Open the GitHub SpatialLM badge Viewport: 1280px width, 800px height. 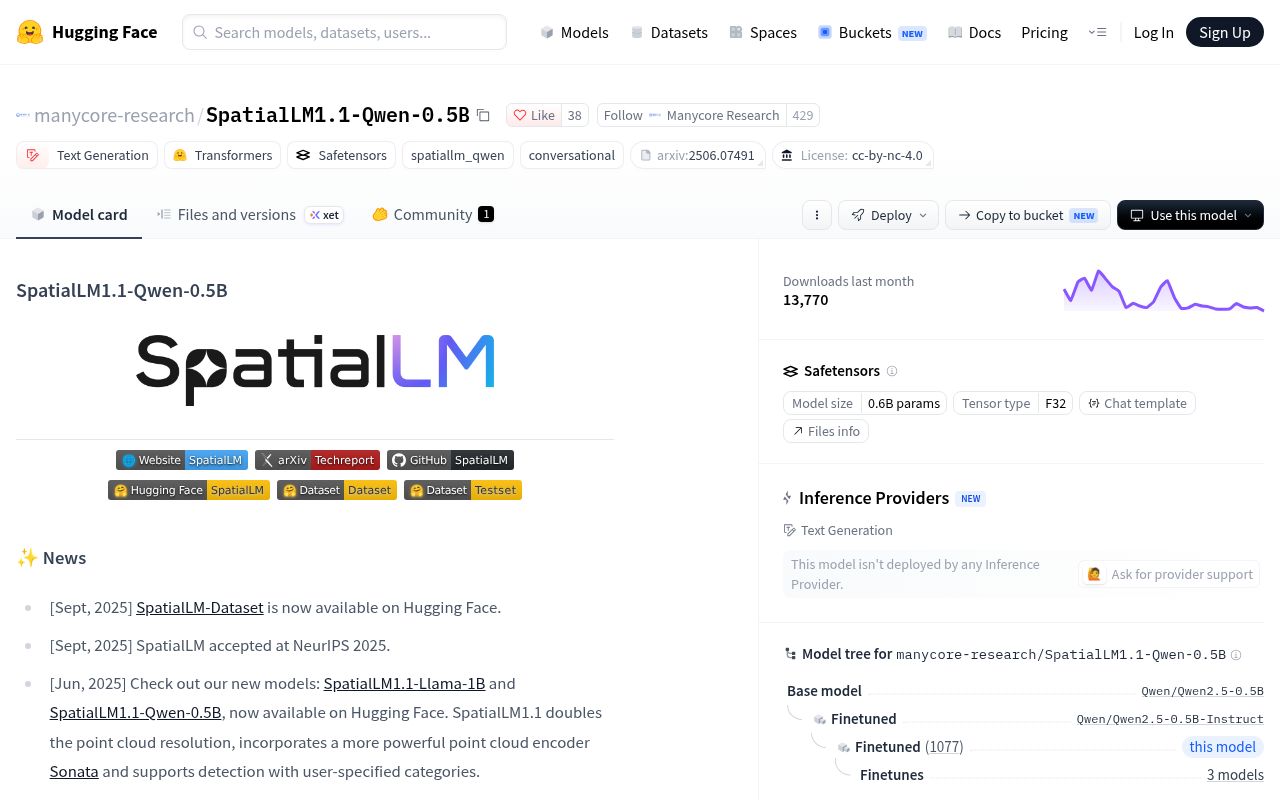pyautogui.click(x=450, y=460)
